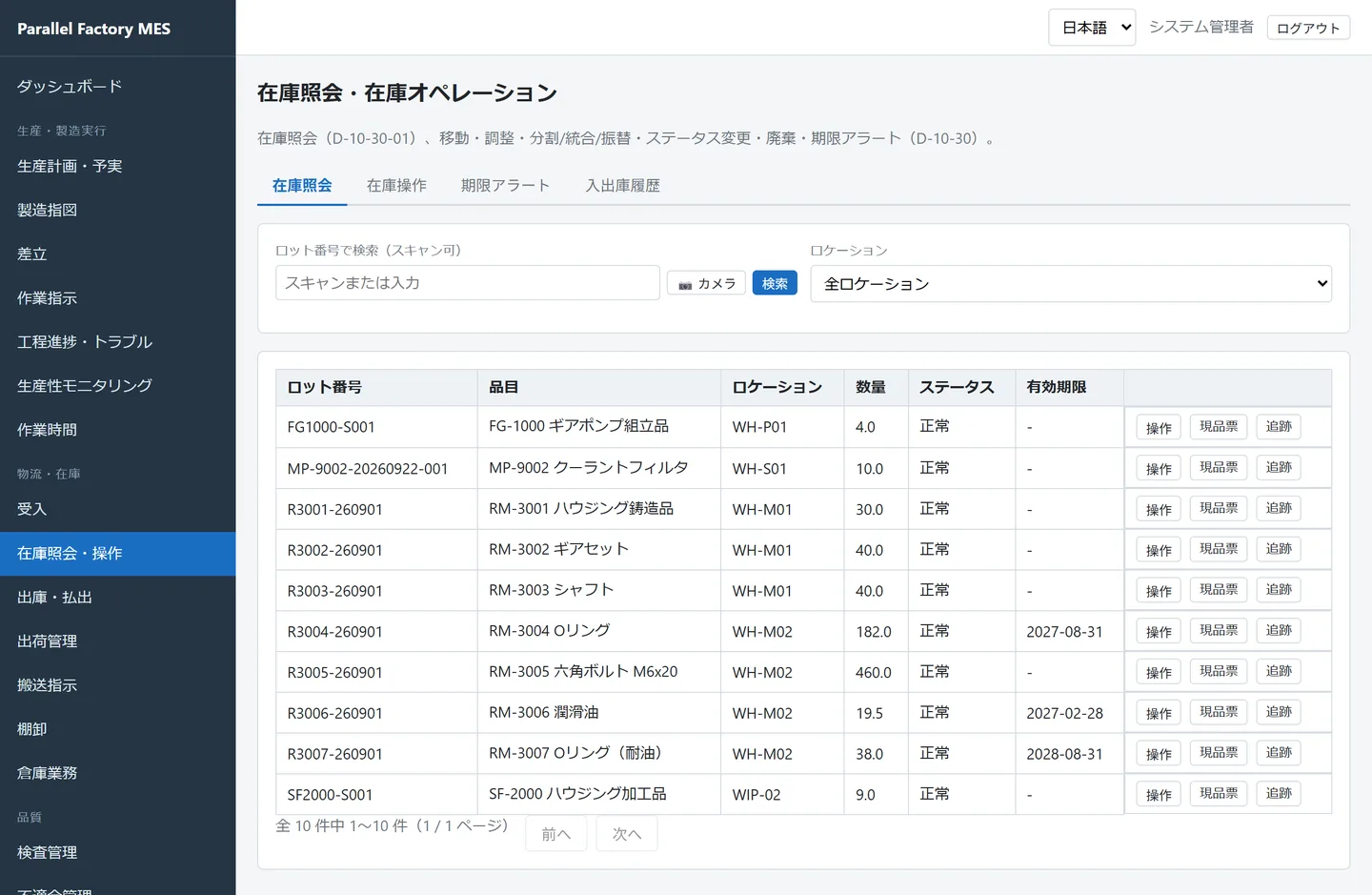Click the 検索 search button
The height and width of the screenshot is (895, 1372).
tap(775, 283)
